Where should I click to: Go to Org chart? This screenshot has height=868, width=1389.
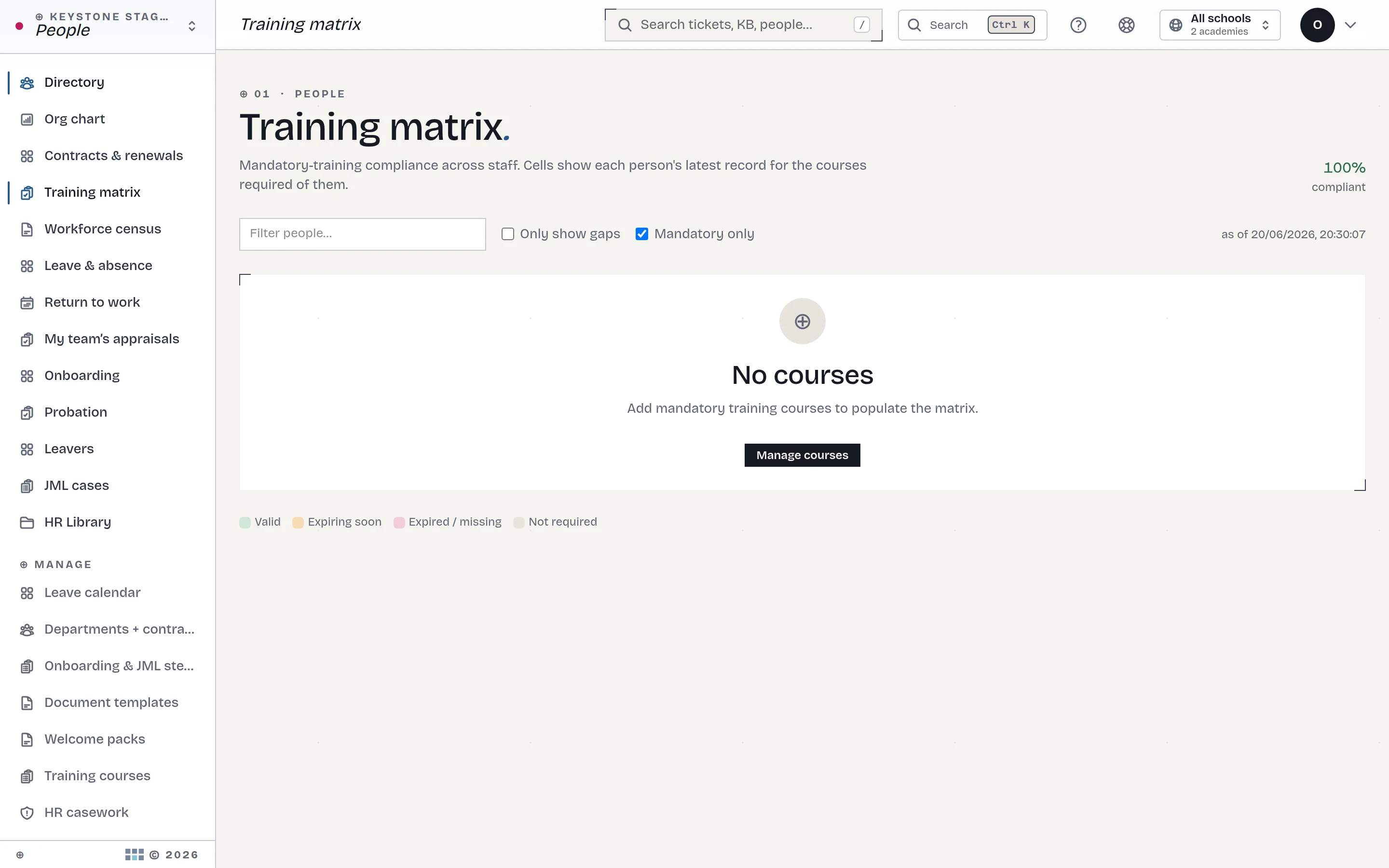pos(75,120)
